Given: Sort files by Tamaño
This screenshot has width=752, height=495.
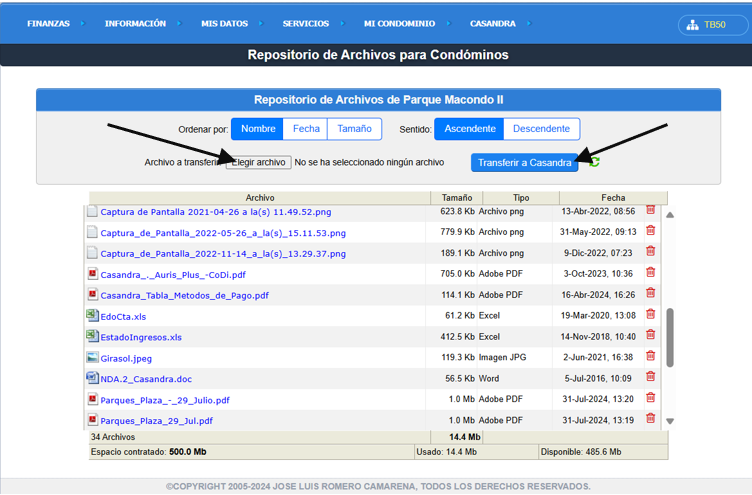Looking at the screenshot, I should pyautogui.click(x=354, y=129).
